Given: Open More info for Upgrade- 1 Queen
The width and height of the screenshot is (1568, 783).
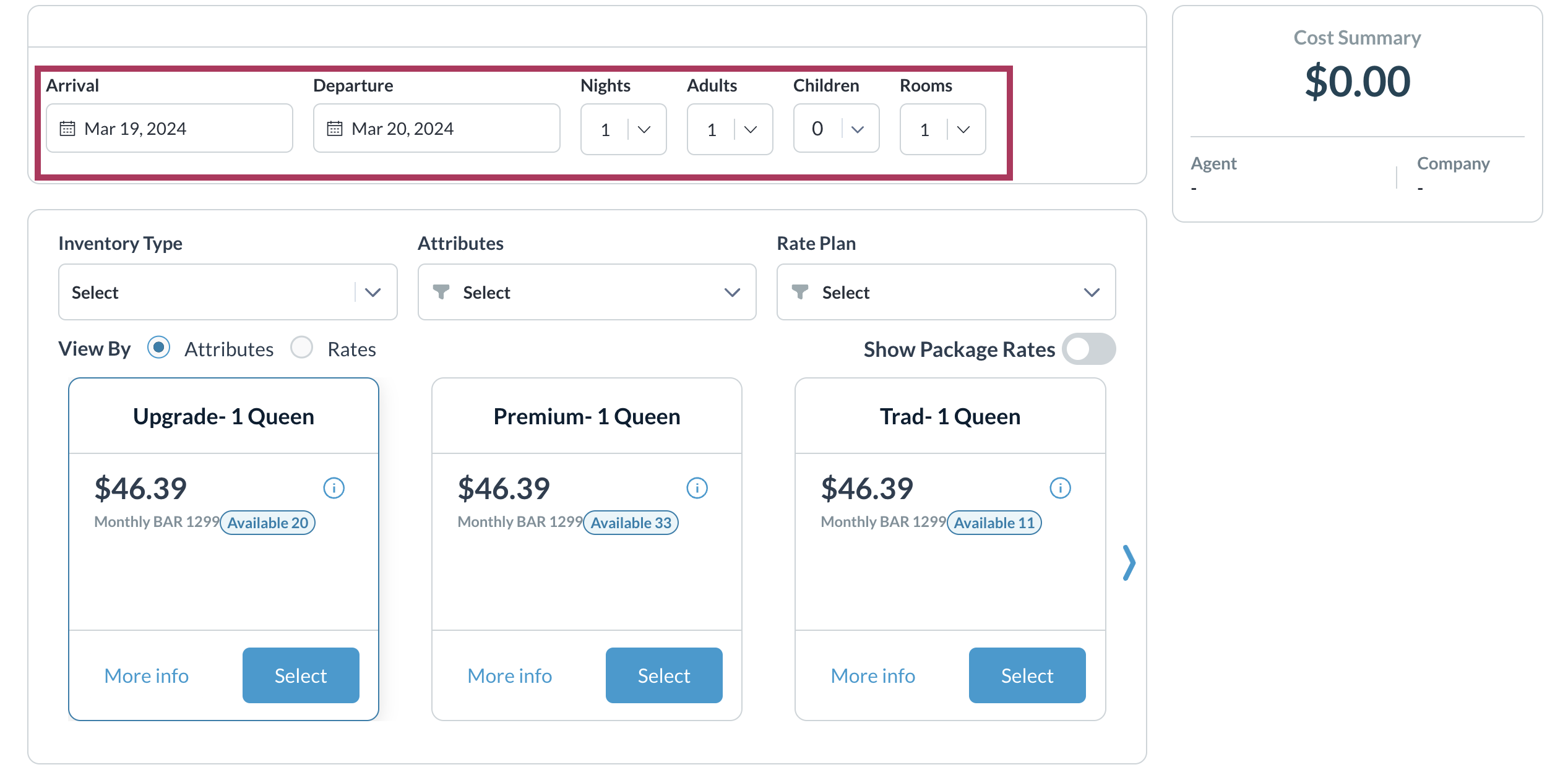Looking at the screenshot, I should pos(147,675).
